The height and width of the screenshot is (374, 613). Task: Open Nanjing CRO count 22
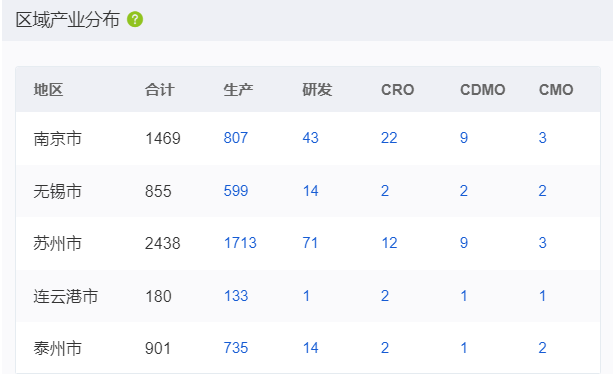tap(389, 138)
